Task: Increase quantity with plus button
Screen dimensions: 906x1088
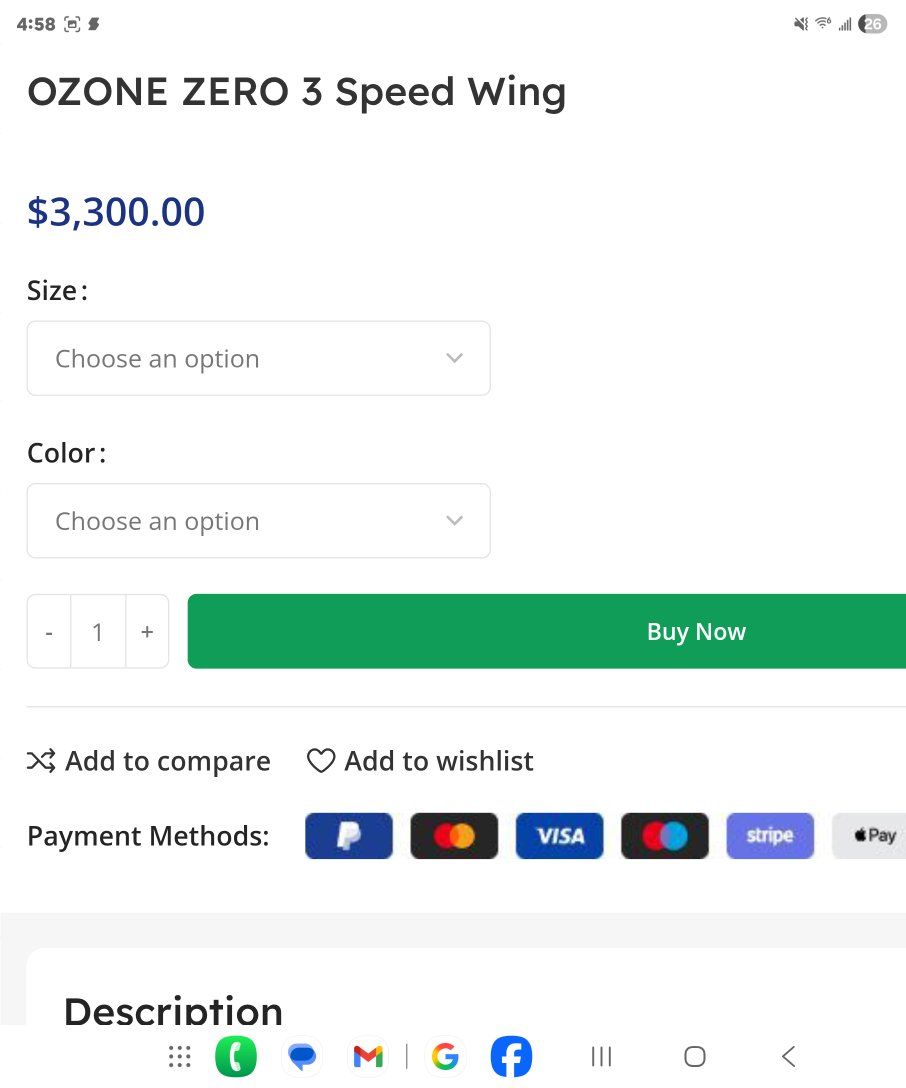Action: [147, 632]
